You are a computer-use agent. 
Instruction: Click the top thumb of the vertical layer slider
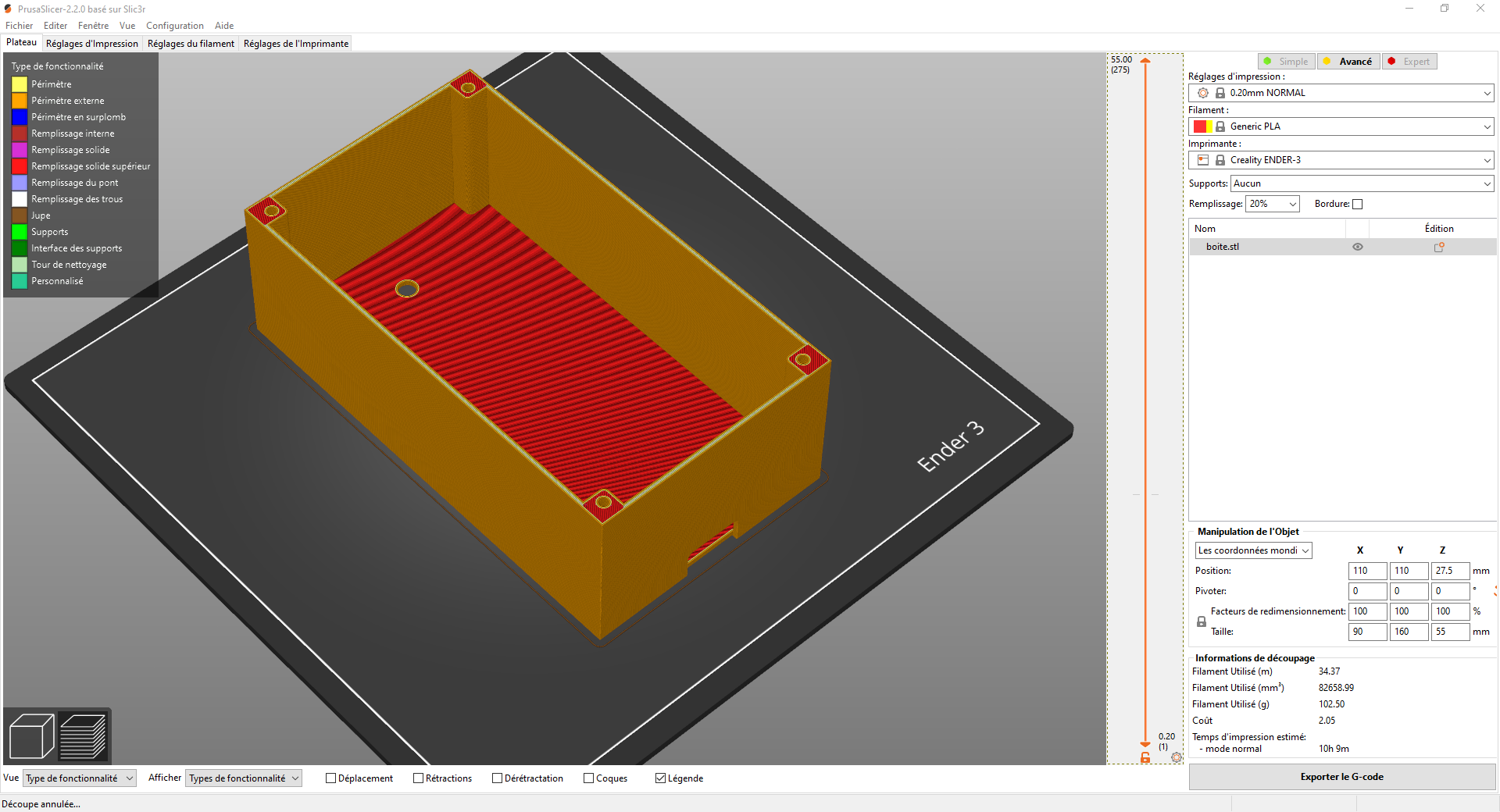click(x=1145, y=61)
